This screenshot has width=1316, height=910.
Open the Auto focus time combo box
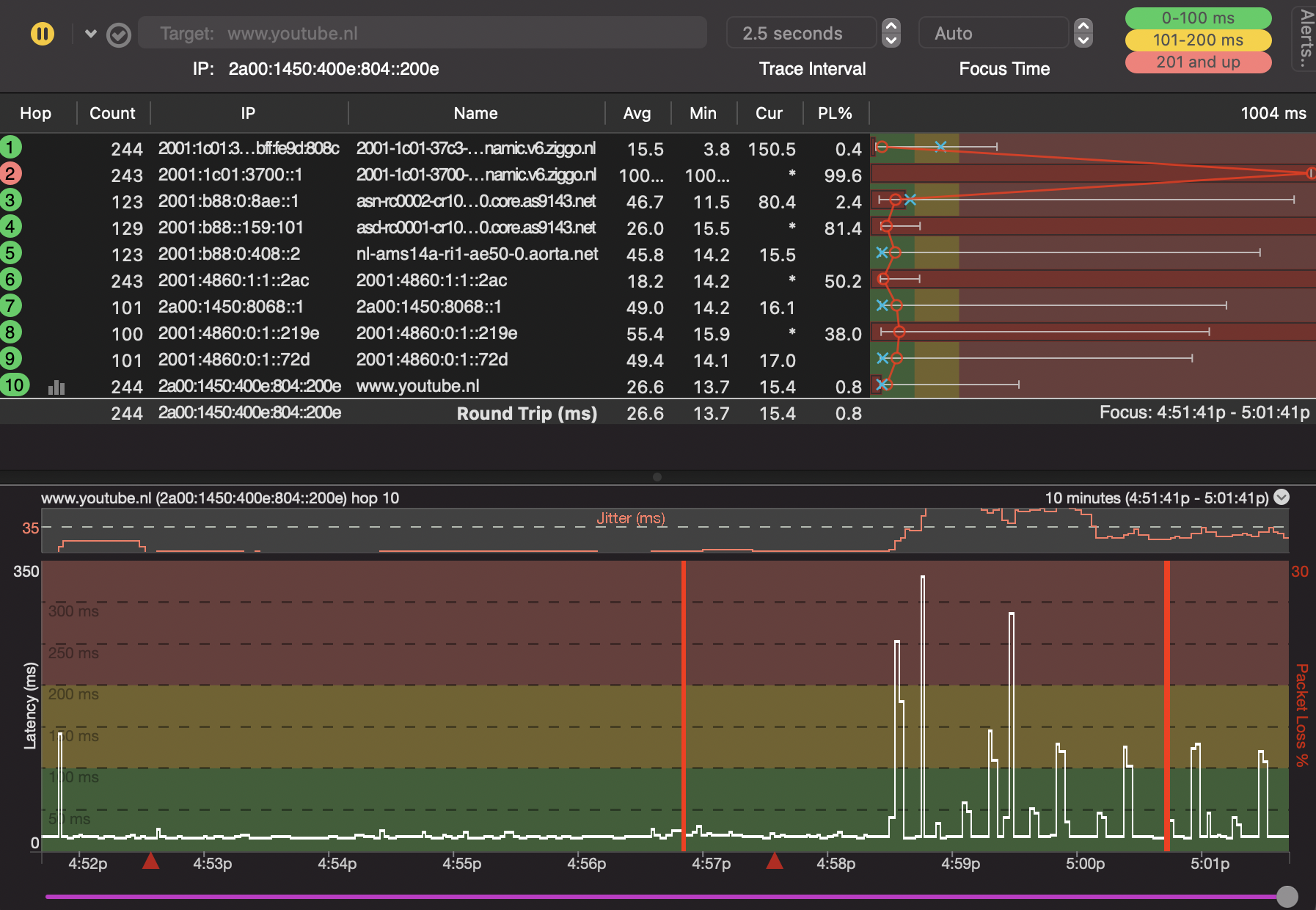click(x=993, y=33)
